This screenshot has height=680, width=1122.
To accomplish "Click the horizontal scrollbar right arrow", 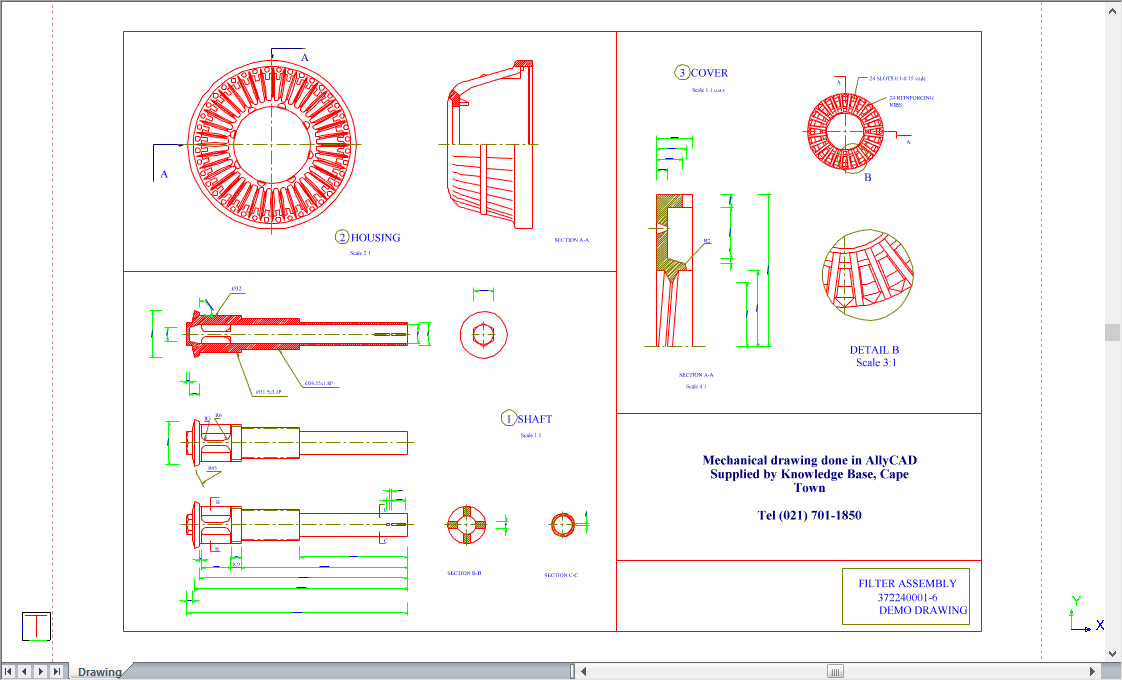I will pyautogui.click(x=1093, y=671).
